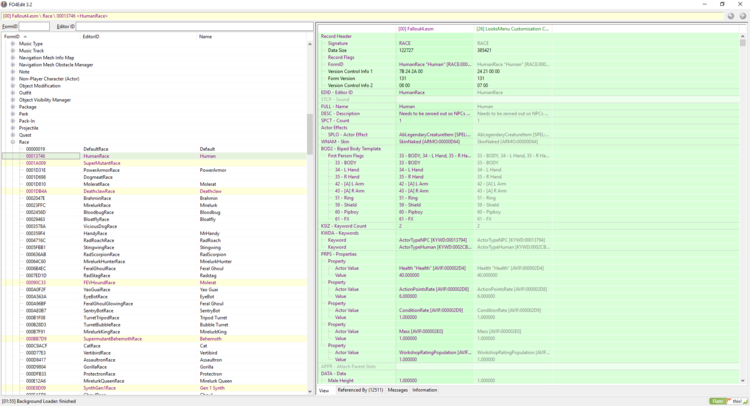
Task: Expand the Projectile tree node
Action: click(13, 128)
